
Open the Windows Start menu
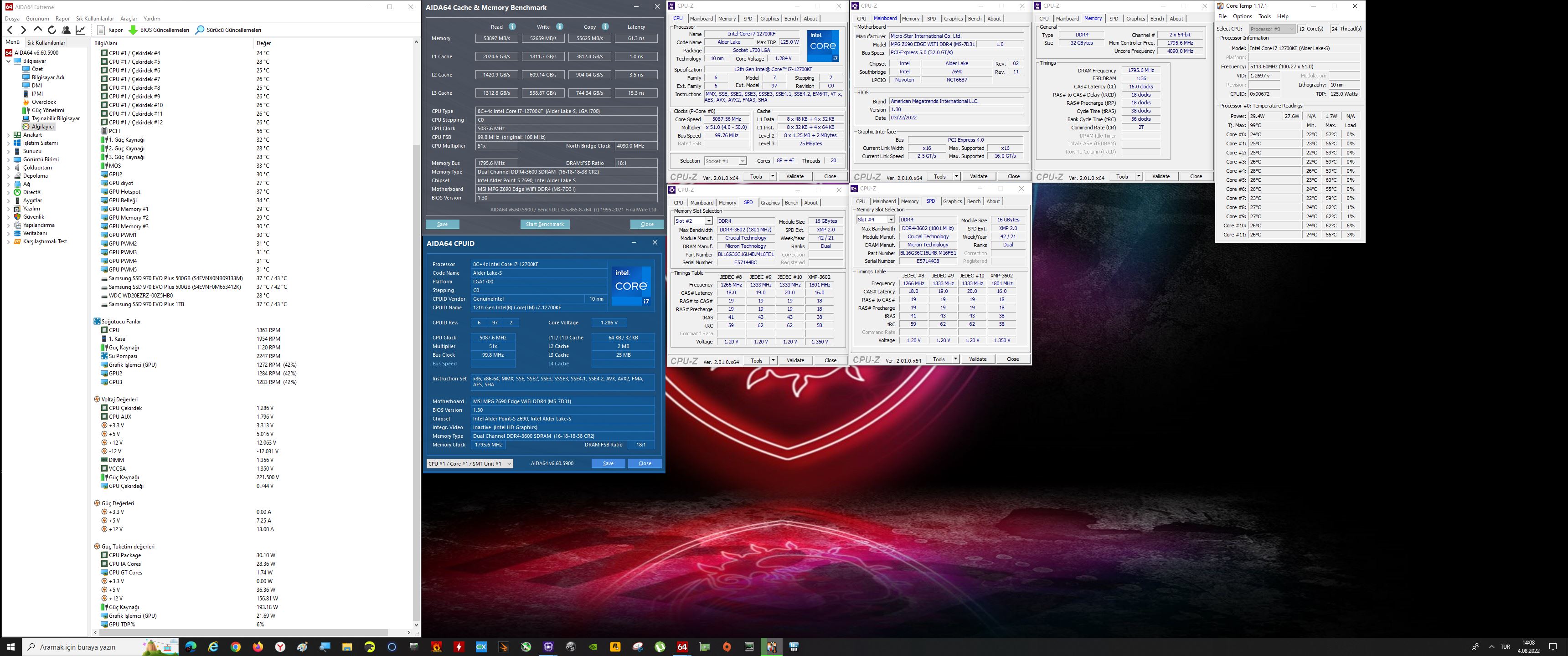click(x=11, y=647)
